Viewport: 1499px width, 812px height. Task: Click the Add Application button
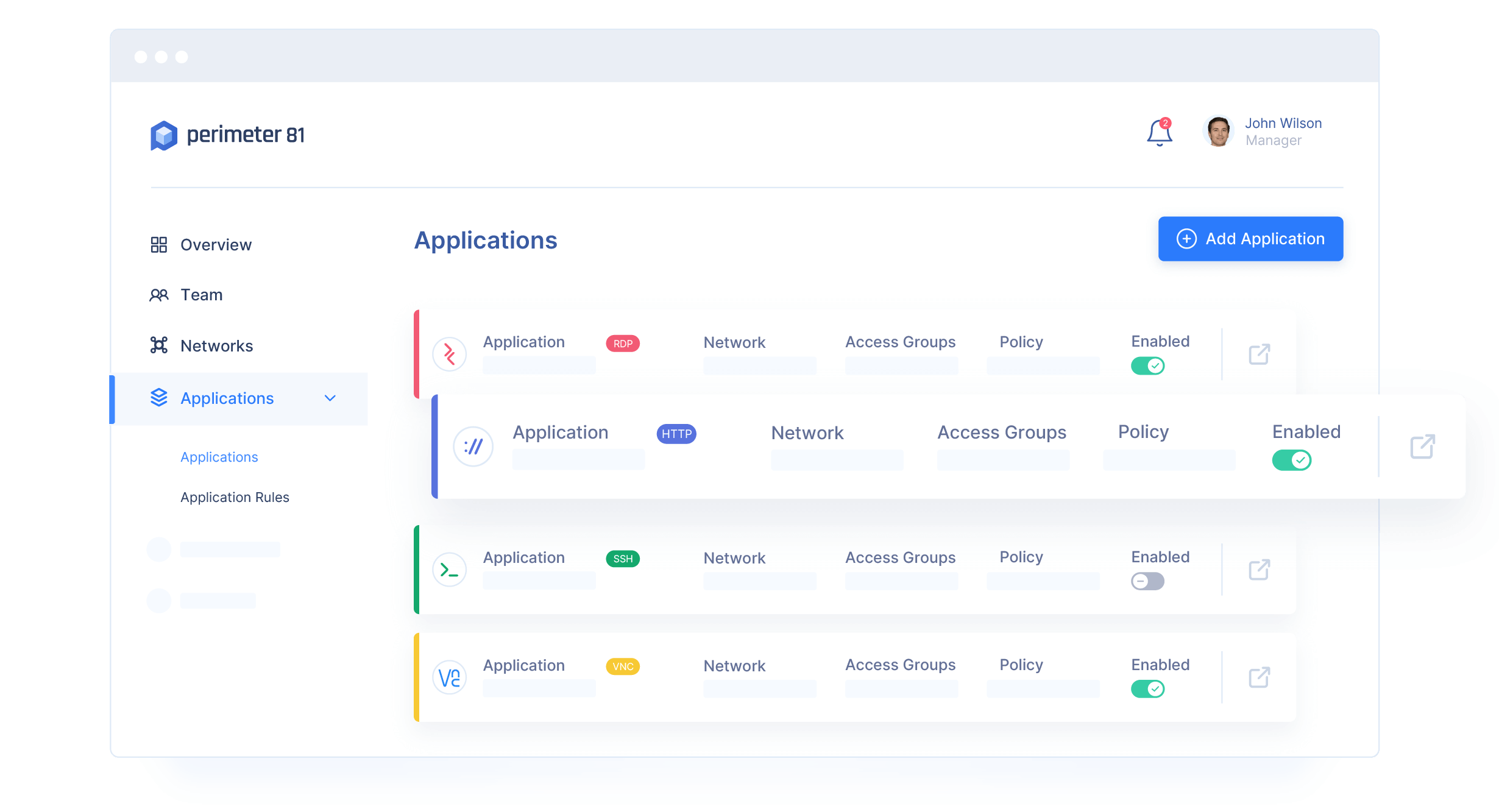[1250, 239]
